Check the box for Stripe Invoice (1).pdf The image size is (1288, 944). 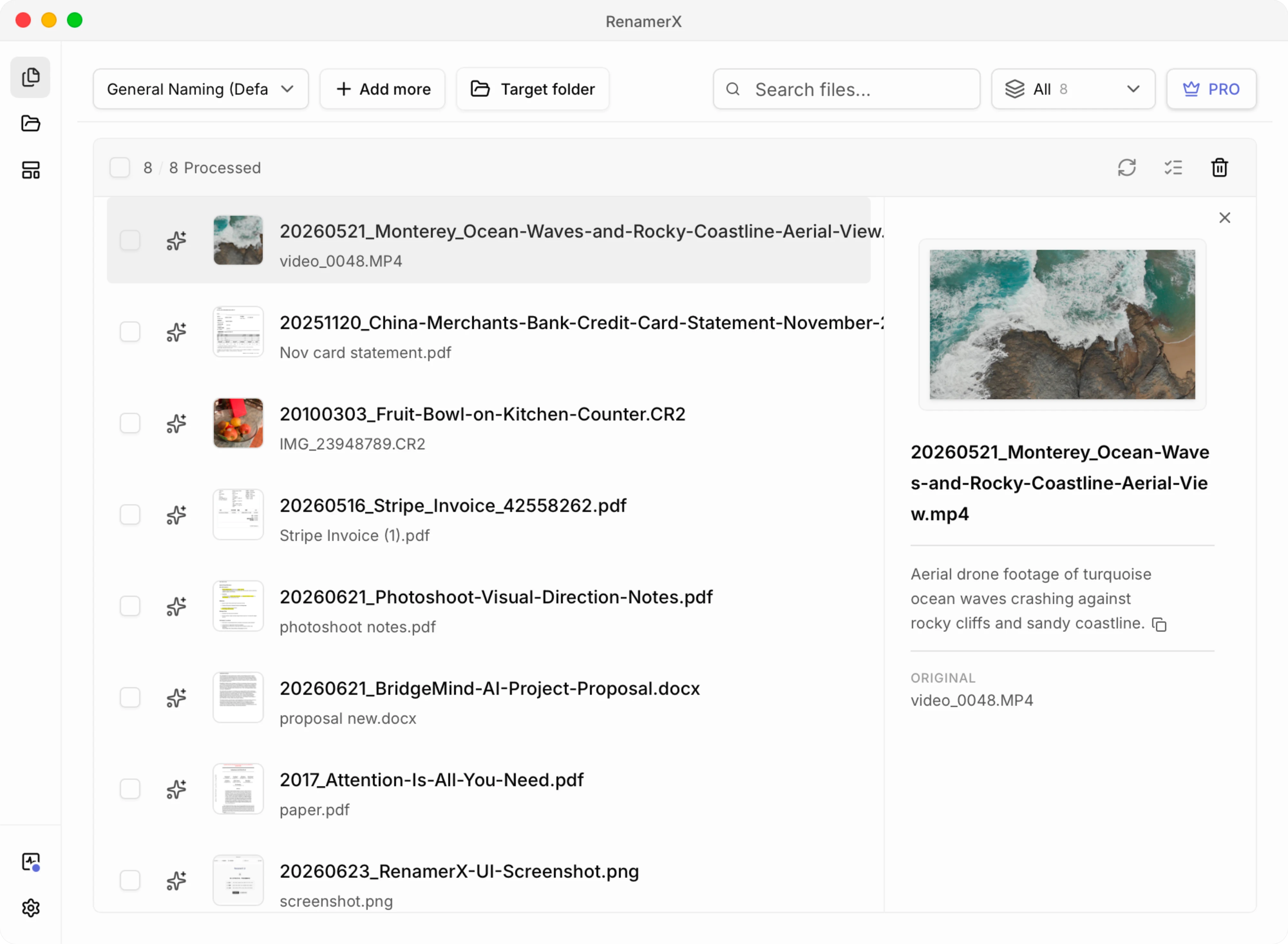point(130,514)
